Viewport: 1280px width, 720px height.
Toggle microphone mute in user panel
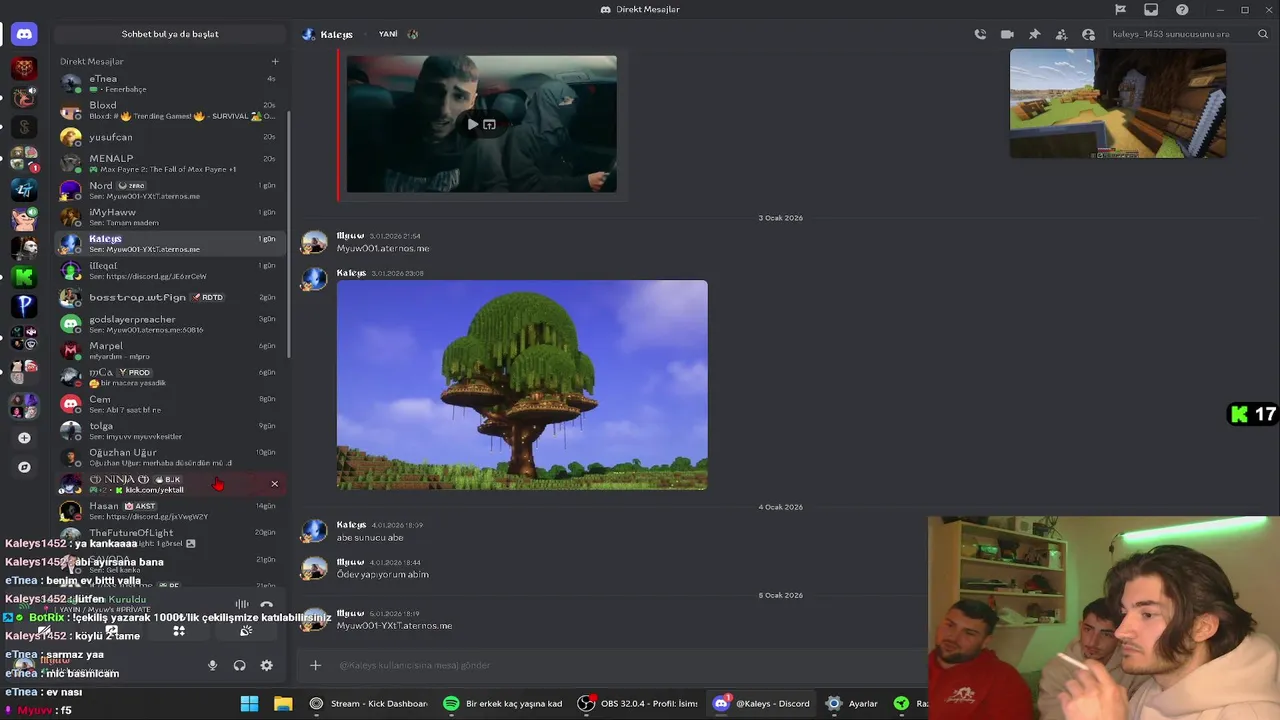point(212,666)
